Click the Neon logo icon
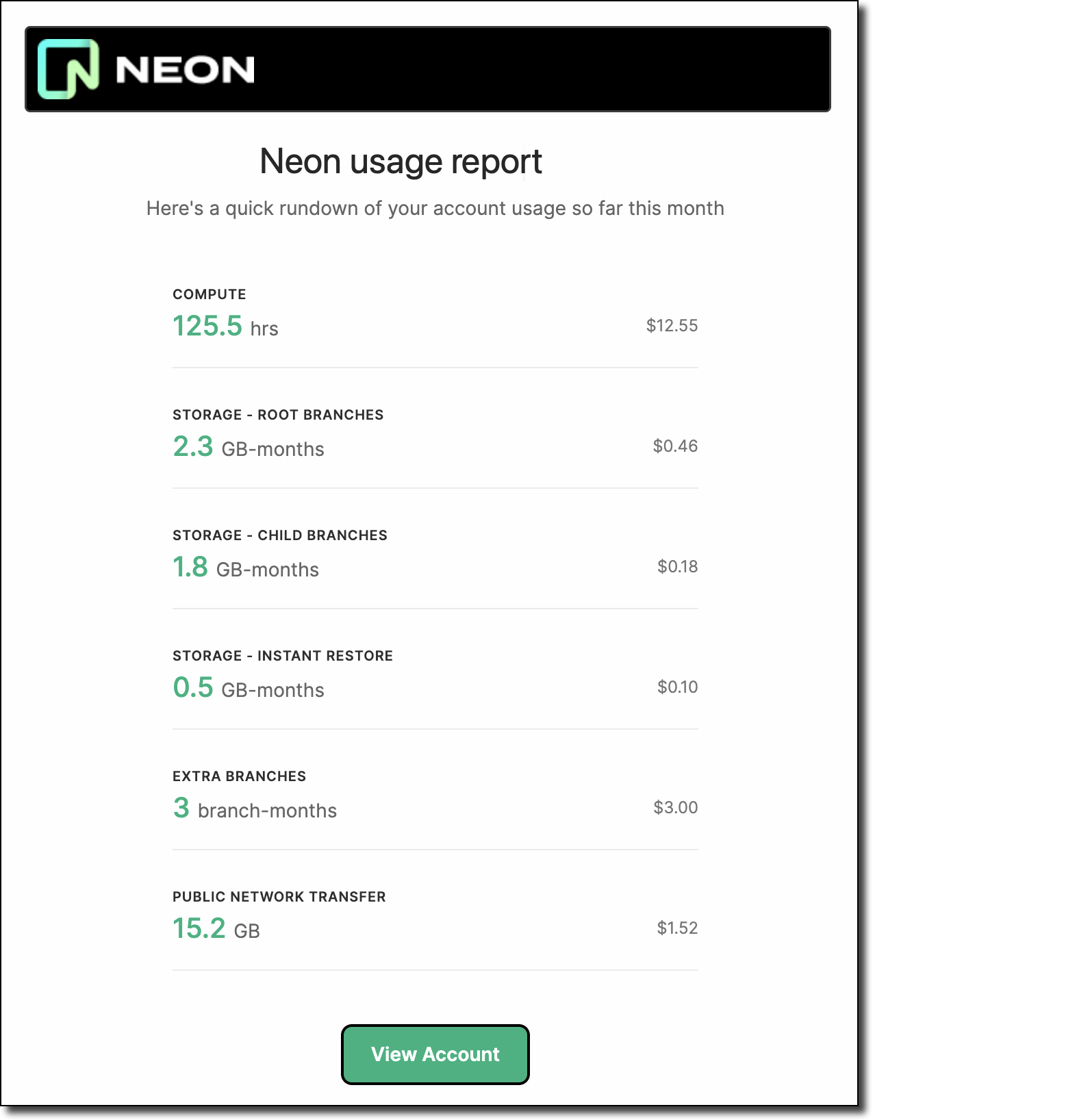Screen dimensions: 1090x1120 (x=67, y=68)
